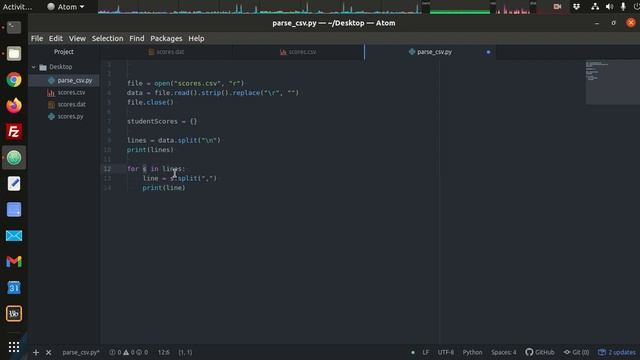640x360 pixels.
Task: Click the 2 updates notification
Action: pyautogui.click(x=617, y=352)
